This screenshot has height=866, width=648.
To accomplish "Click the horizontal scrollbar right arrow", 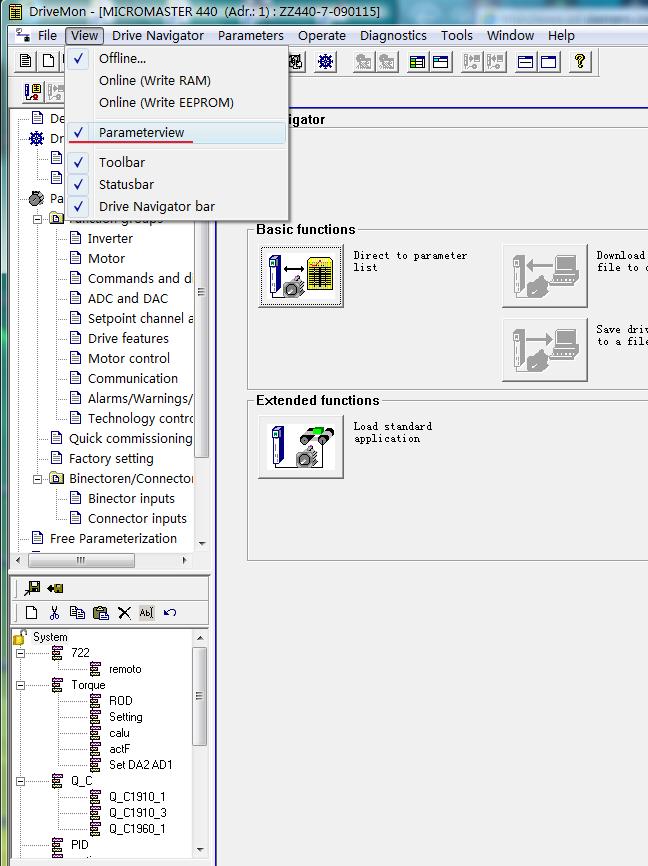I will coord(185,560).
